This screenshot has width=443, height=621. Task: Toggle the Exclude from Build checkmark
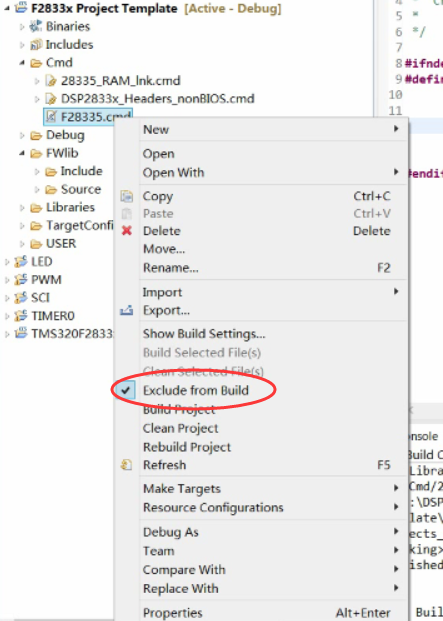tap(126, 391)
